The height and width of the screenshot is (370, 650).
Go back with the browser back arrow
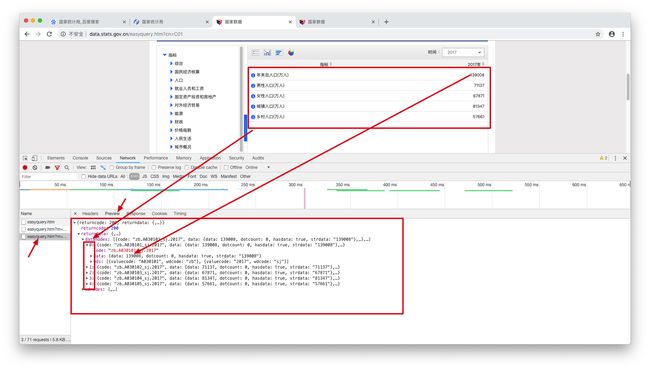click(x=27, y=34)
